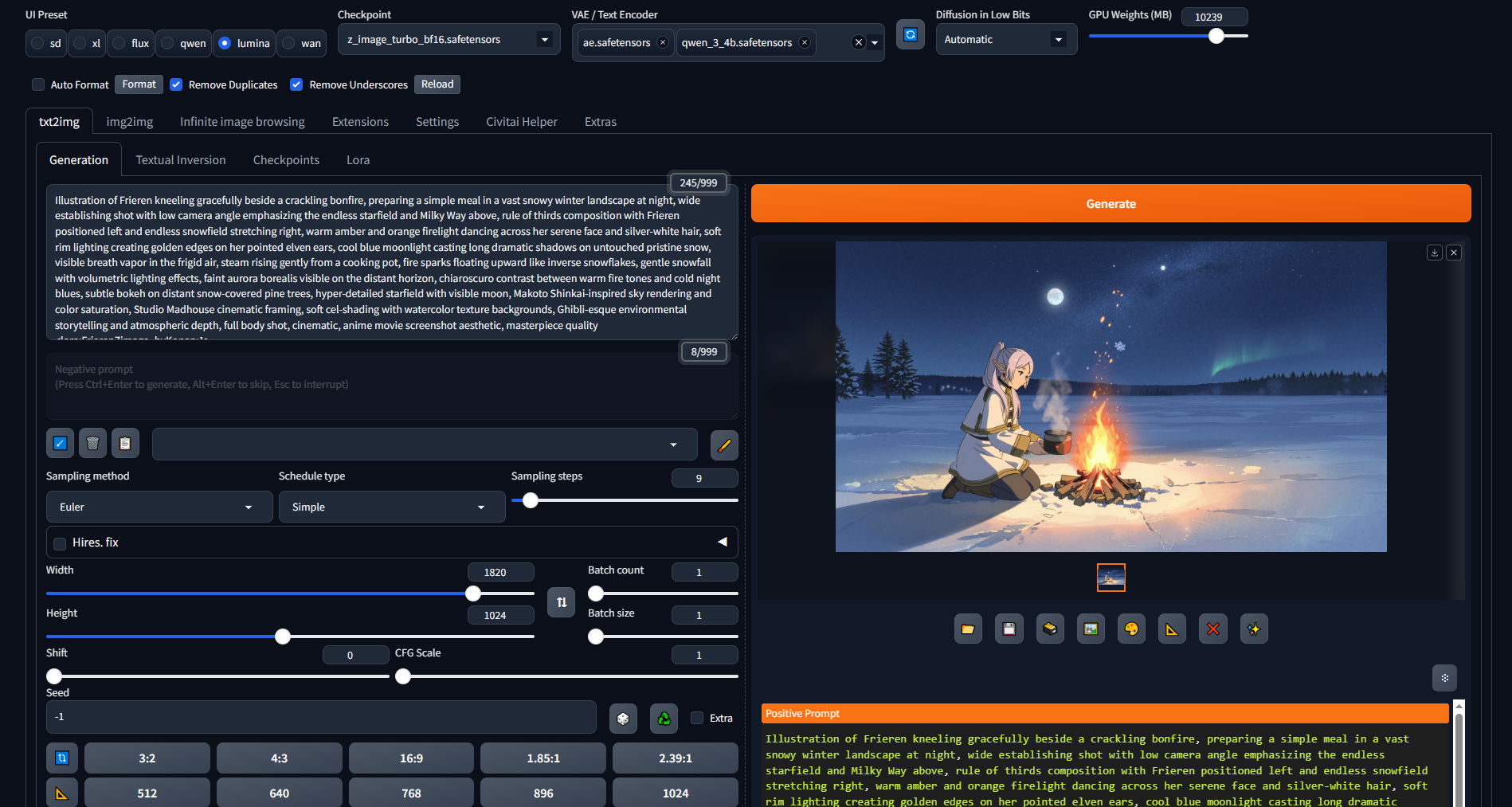The height and width of the screenshot is (807, 1512).
Task: Select the flux UI preset radio button
Action: (x=119, y=43)
